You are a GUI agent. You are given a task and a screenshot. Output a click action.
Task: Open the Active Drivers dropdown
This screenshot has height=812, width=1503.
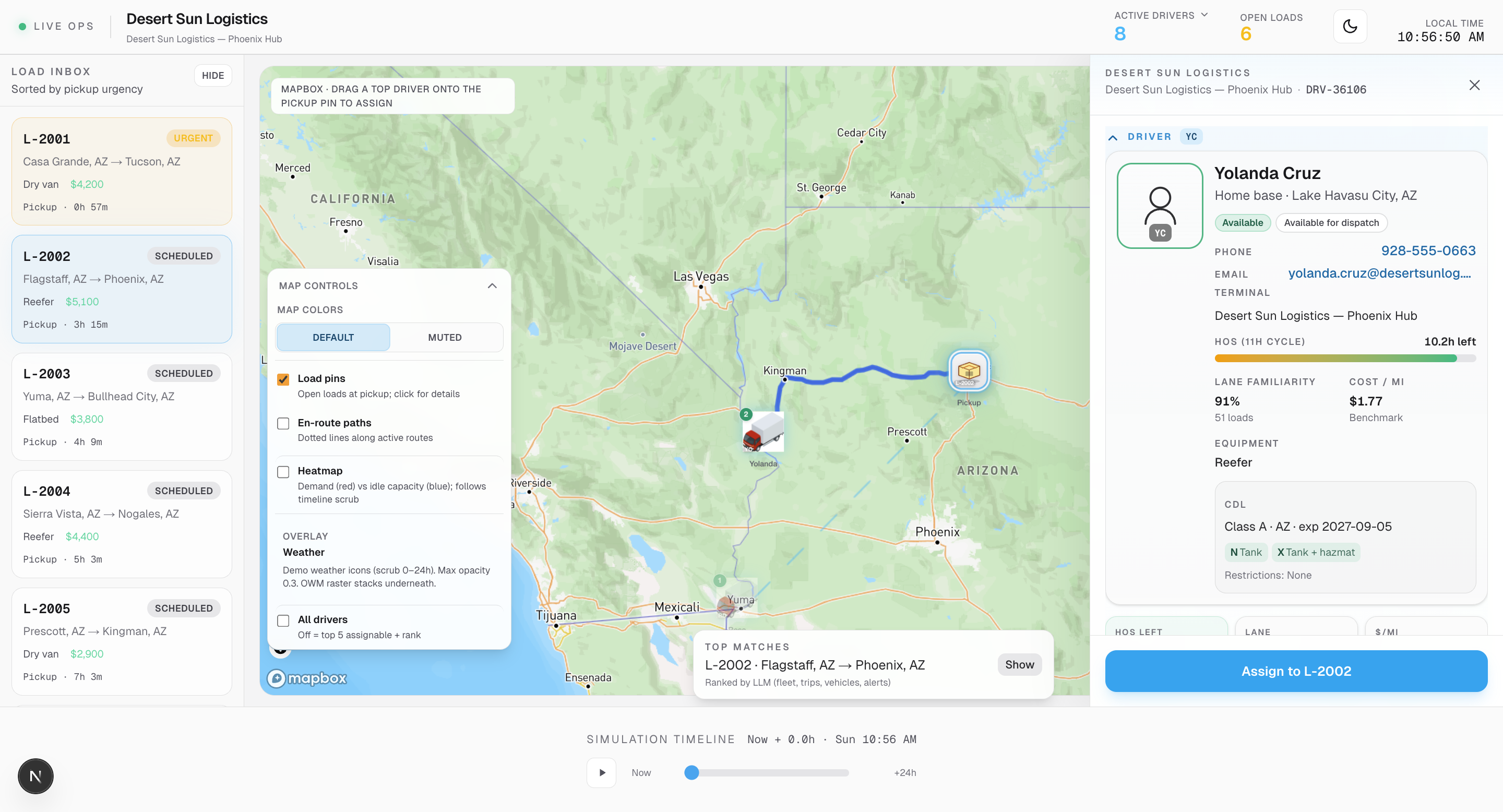click(1203, 15)
